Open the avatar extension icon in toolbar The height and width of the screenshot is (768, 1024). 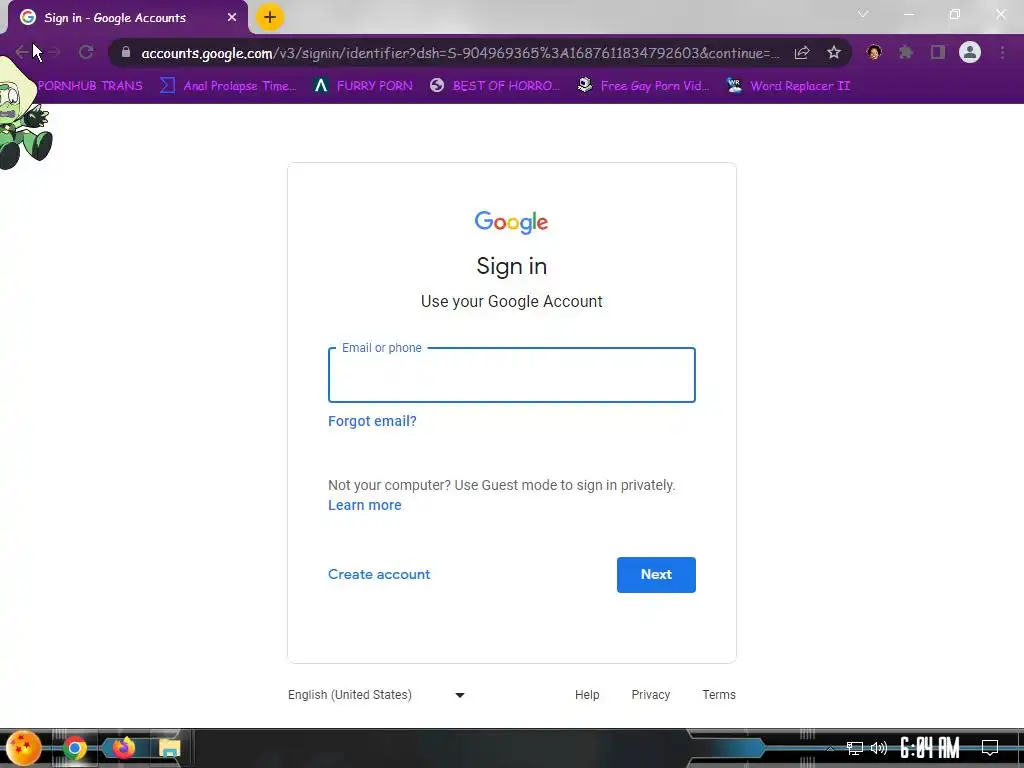(x=874, y=52)
